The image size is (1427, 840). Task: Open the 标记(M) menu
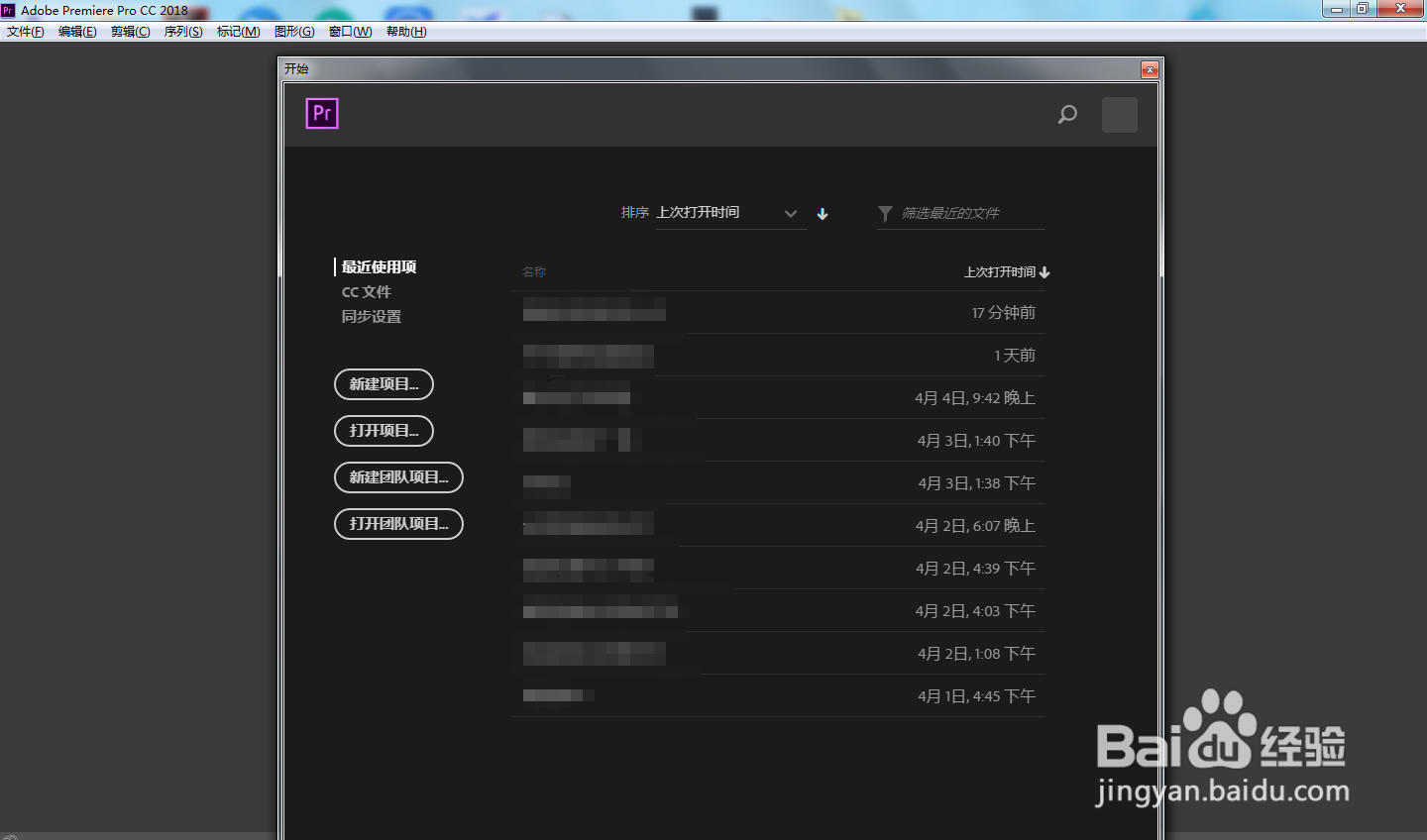click(239, 32)
